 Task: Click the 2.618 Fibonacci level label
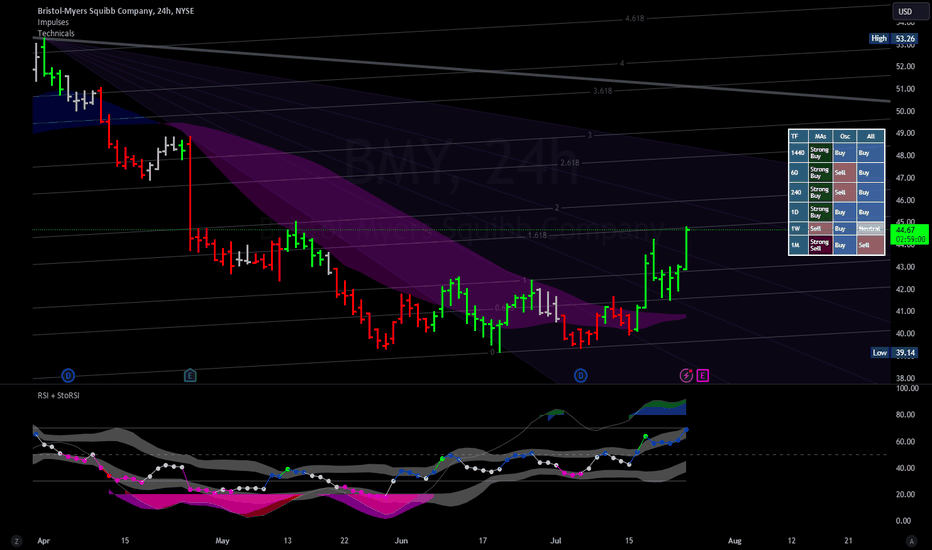[569, 163]
